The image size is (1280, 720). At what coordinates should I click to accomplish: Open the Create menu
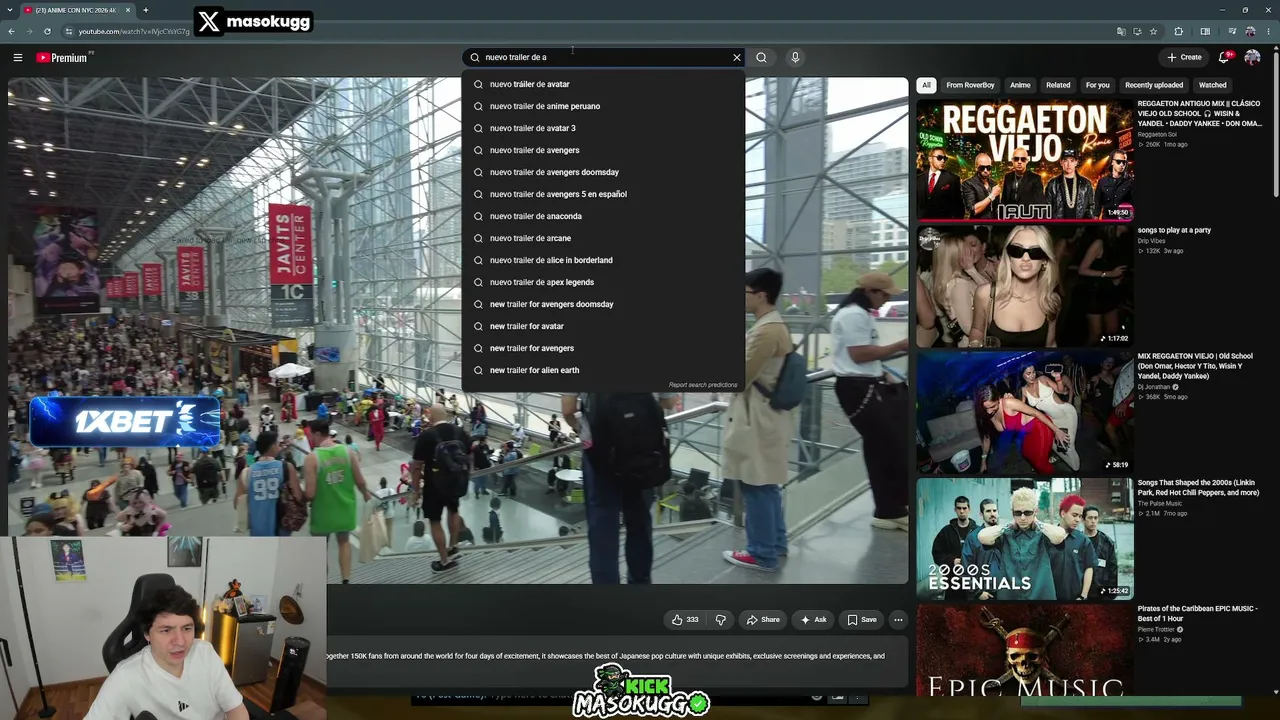click(x=1184, y=57)
